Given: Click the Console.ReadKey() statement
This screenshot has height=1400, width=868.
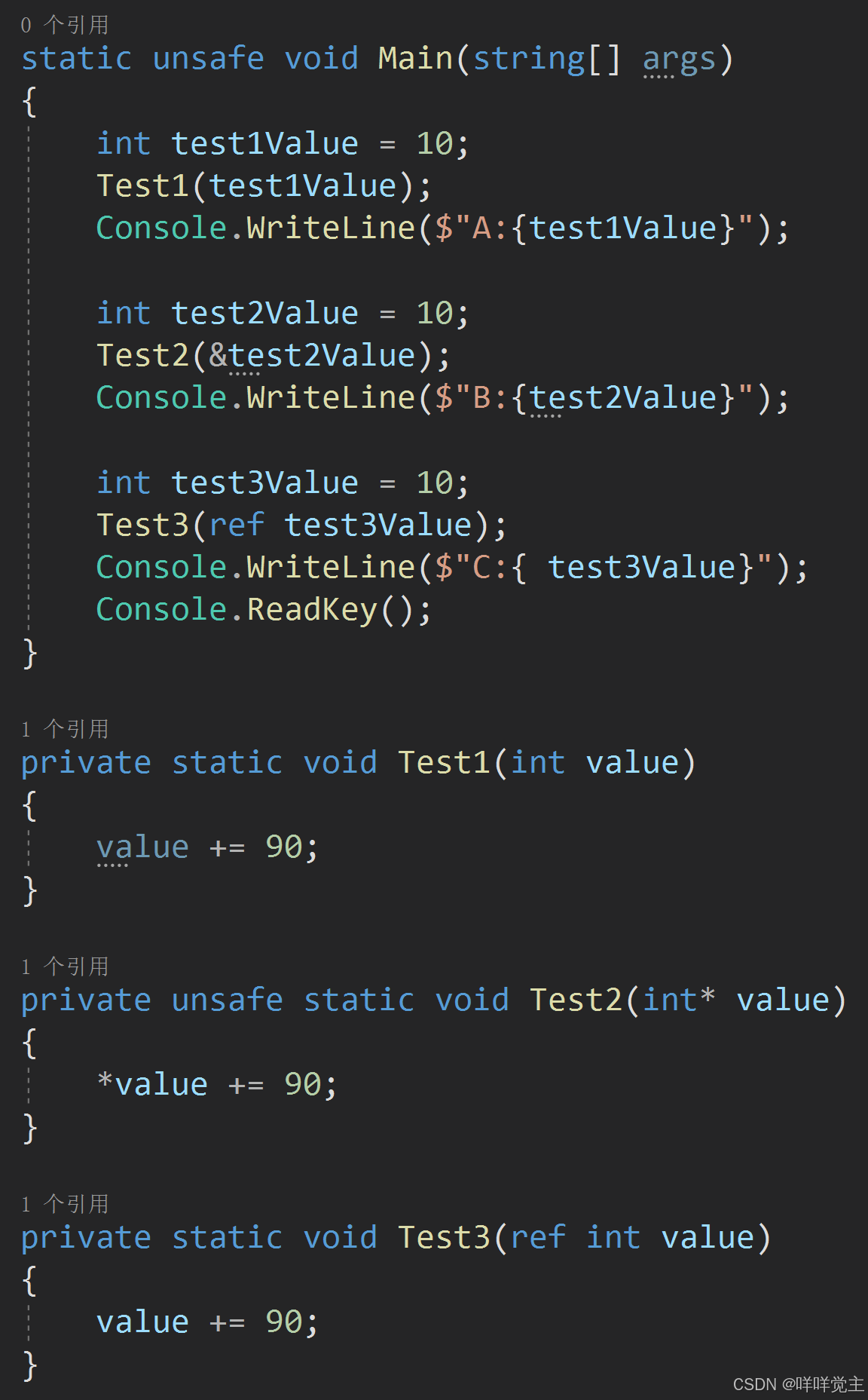Looking at the screenshot, I should (264, 610).
